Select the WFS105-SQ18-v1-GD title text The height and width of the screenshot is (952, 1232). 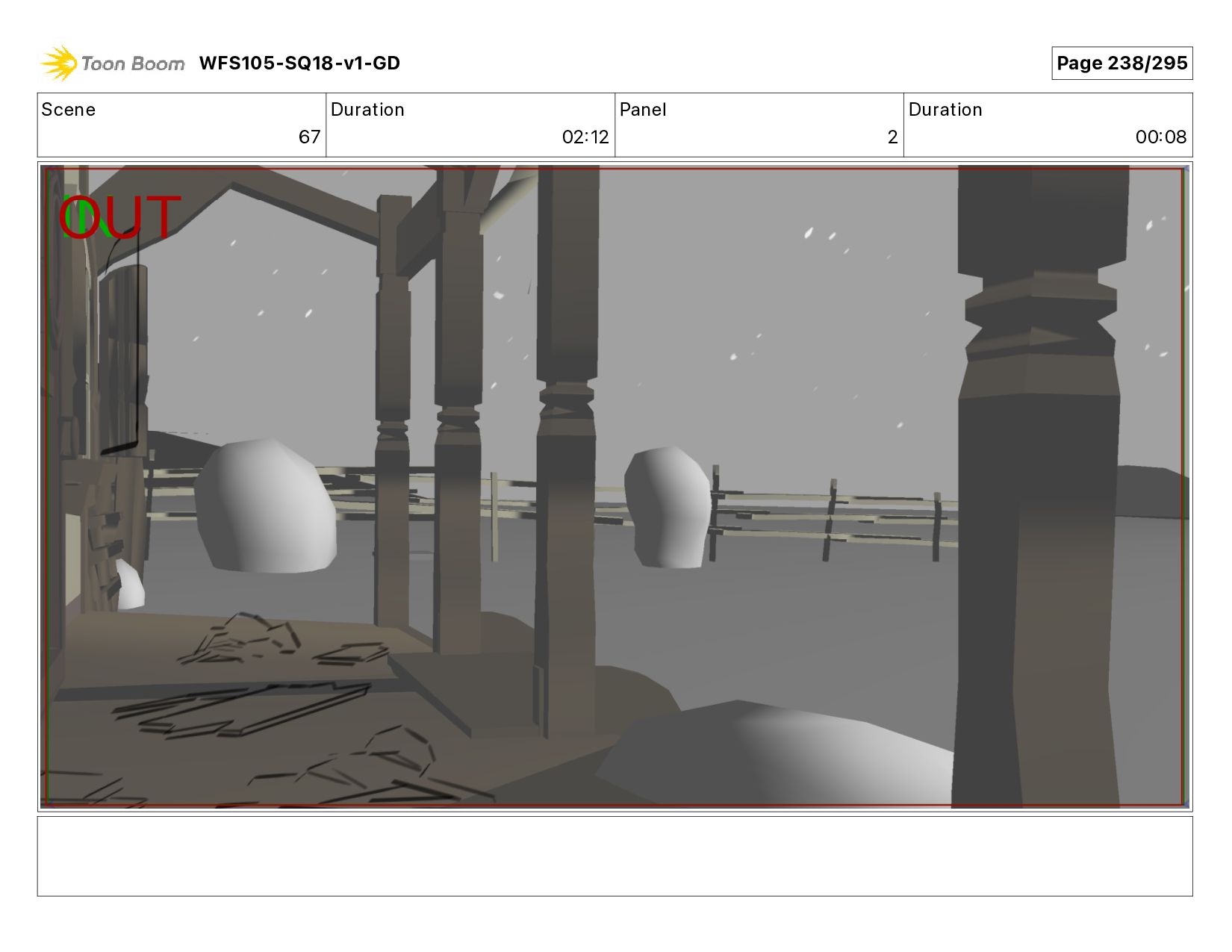tap(299, 63)
